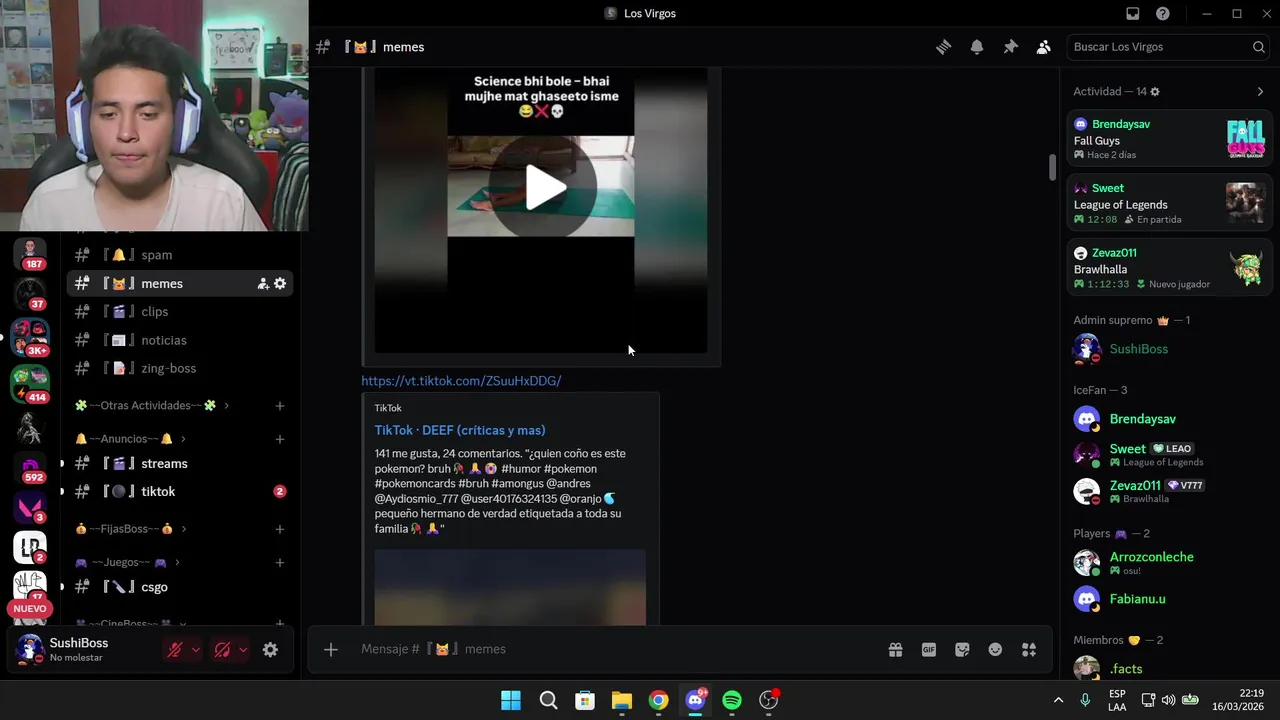Open the help question mark icon
1280x720 pixels.
[1163, 13]
